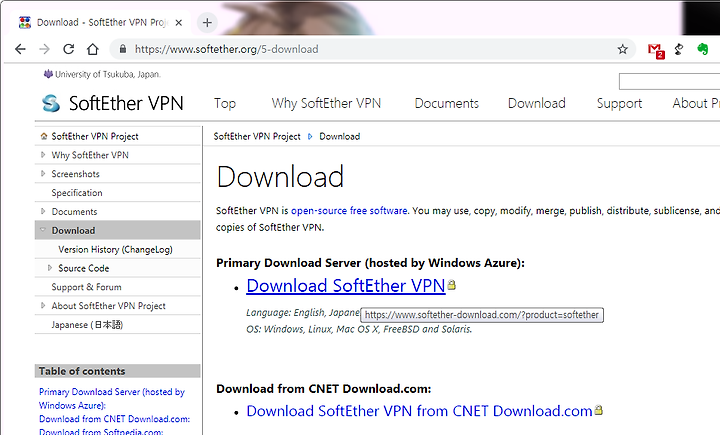
Task: Click the site search box
Action: (x=669, y=82)
